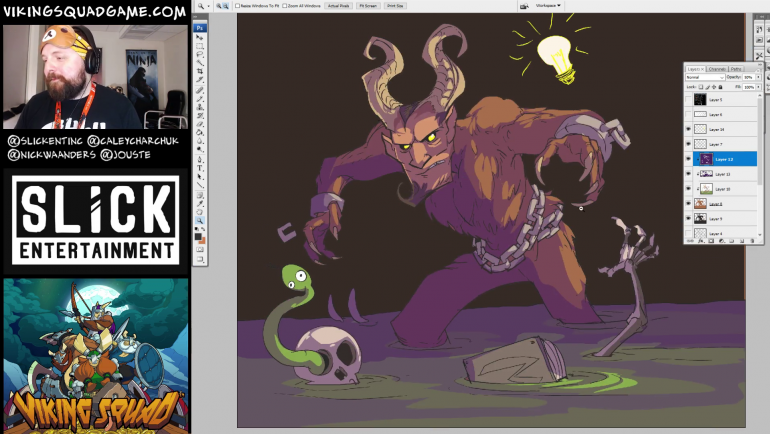Screen dimensions: 770x434
Task: Toggle Quick Mask mode button
Action: (200, 251)
